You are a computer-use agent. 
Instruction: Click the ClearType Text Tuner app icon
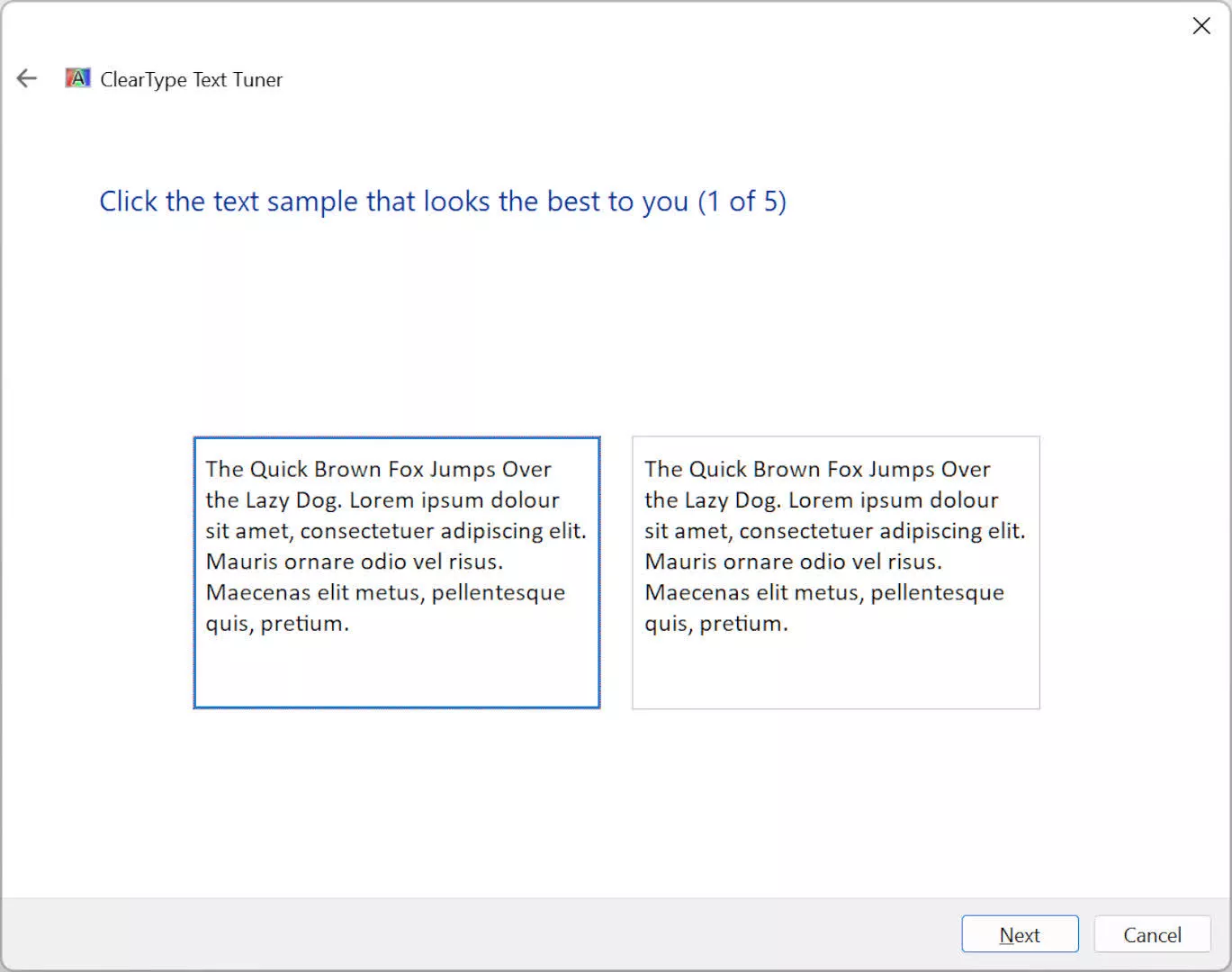click(x=78, y=78)
